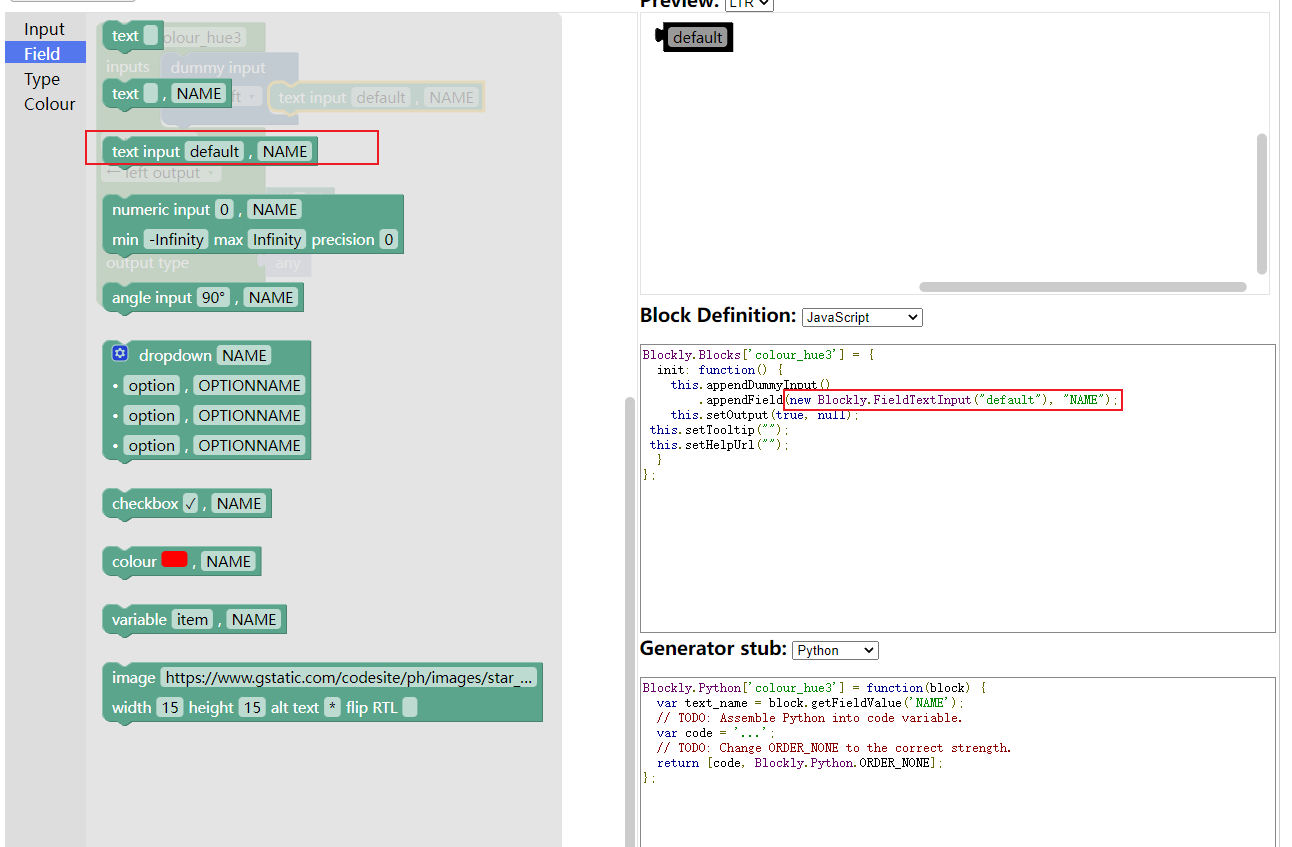The height and width of the screenshot is (847, 1292).
Task: Select the Input category in the toolbox
Action: pyautogui.click(x=43, y=28)
